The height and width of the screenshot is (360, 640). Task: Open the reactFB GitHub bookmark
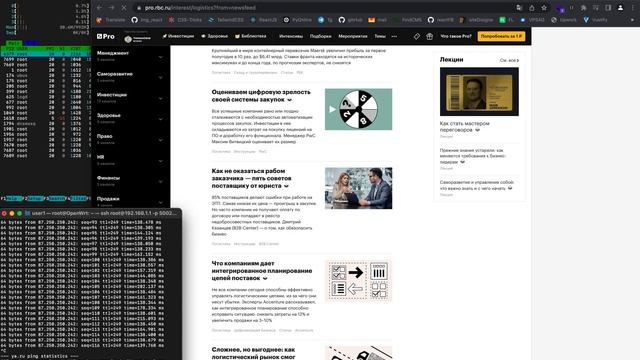coord(441,20)
